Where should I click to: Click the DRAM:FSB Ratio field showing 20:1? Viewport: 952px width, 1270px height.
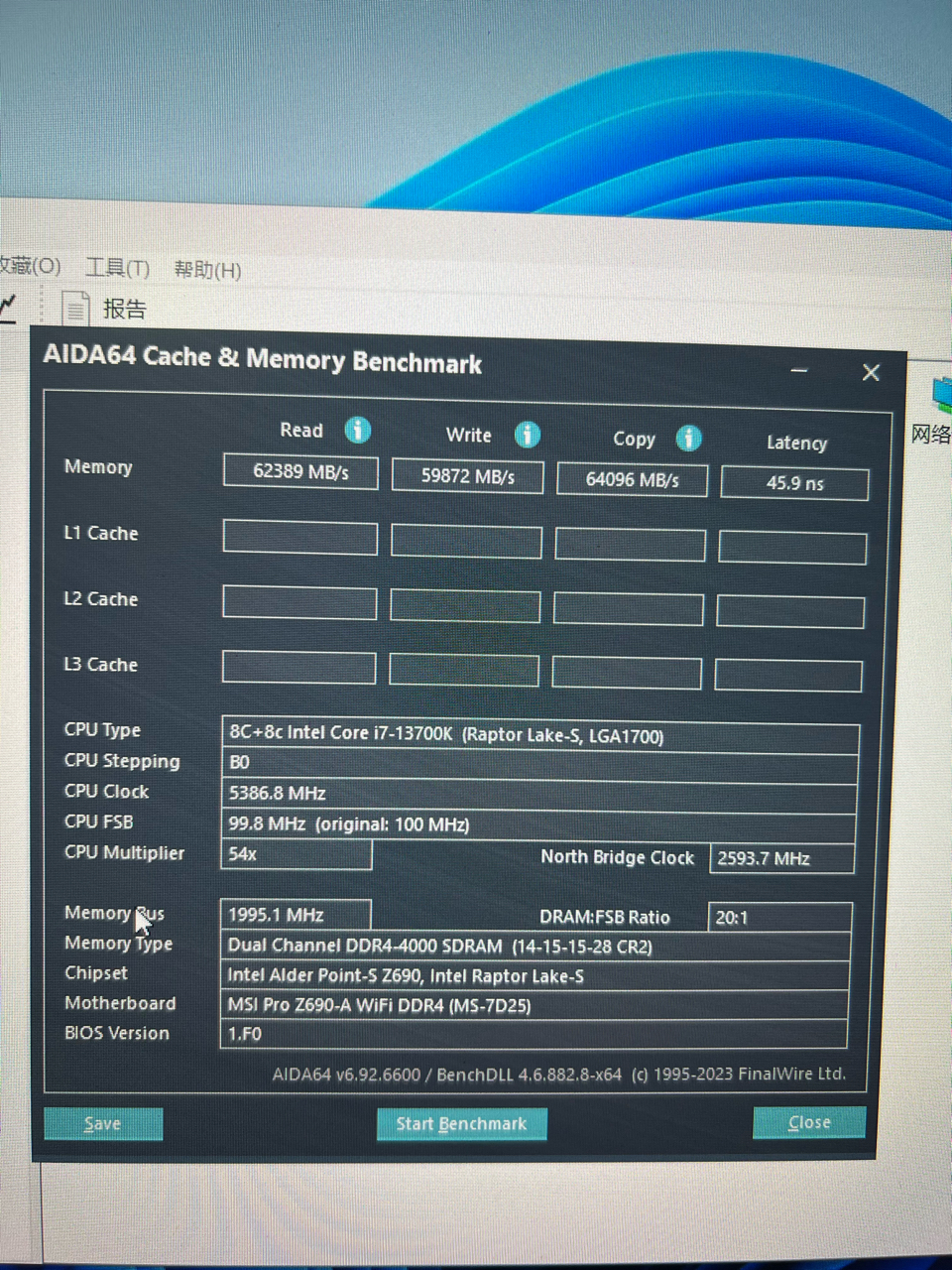pos(779,917)
